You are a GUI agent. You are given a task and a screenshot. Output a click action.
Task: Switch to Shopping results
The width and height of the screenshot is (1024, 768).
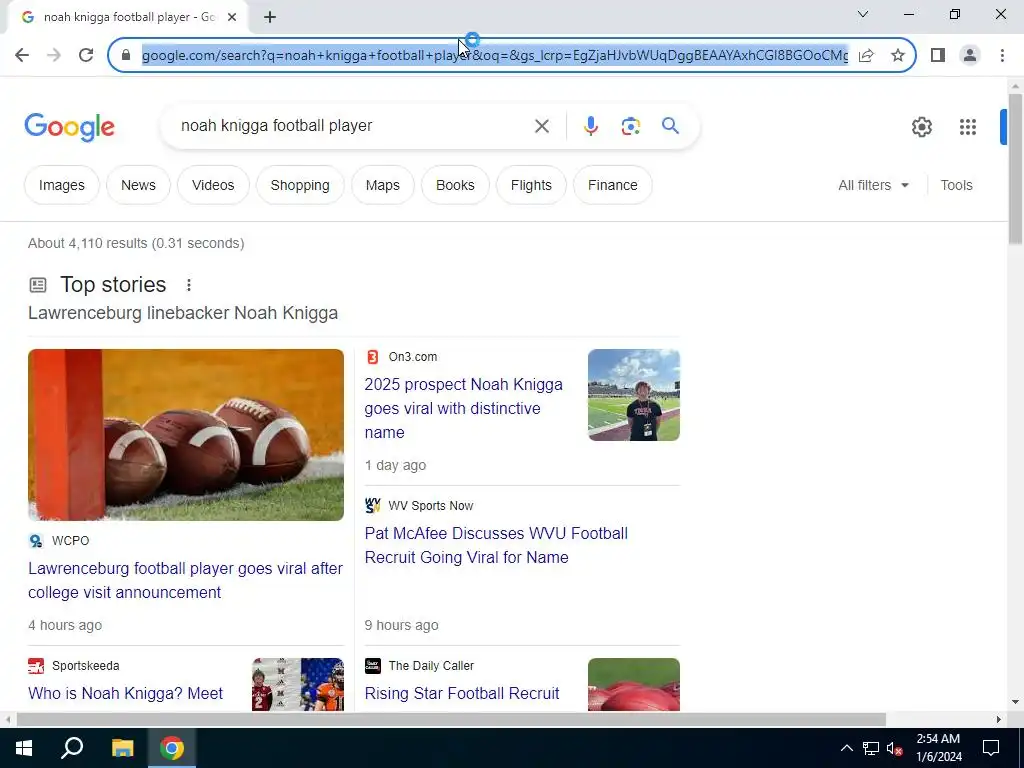click(x=300, y=185)
